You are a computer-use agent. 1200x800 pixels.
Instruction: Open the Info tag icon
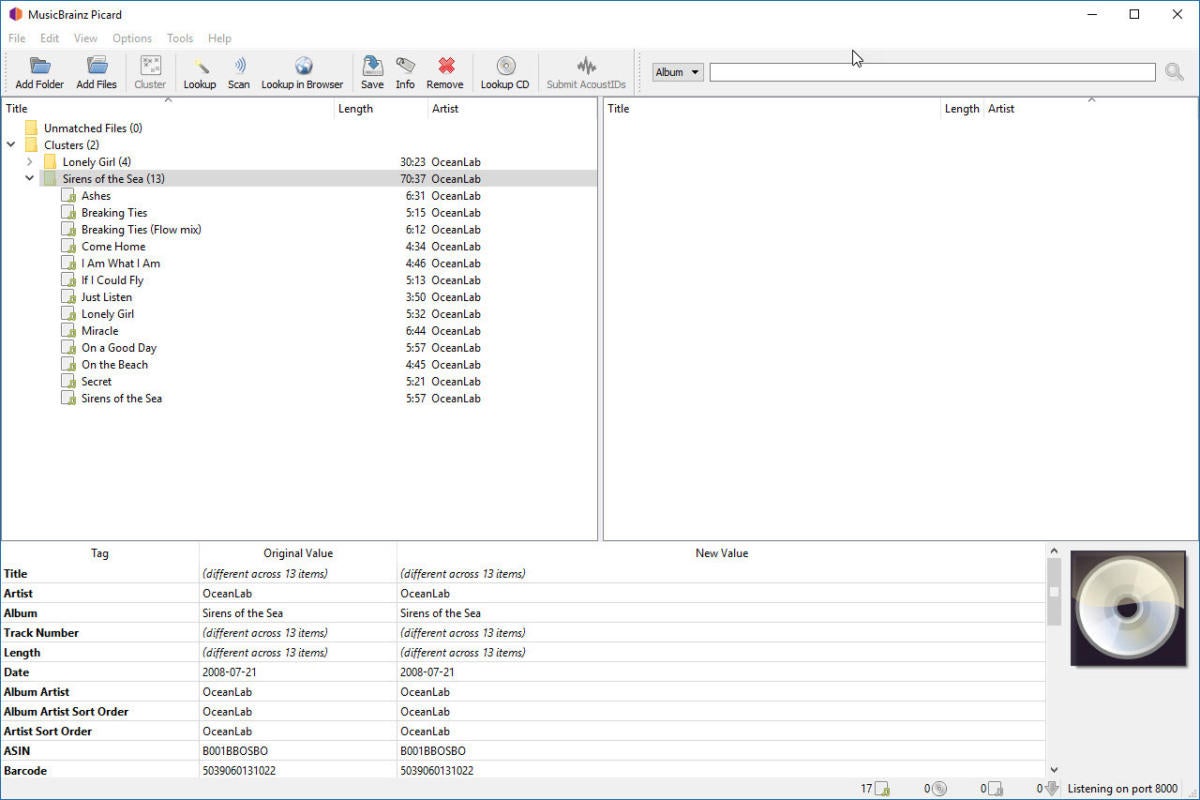(x=405, y=67)
